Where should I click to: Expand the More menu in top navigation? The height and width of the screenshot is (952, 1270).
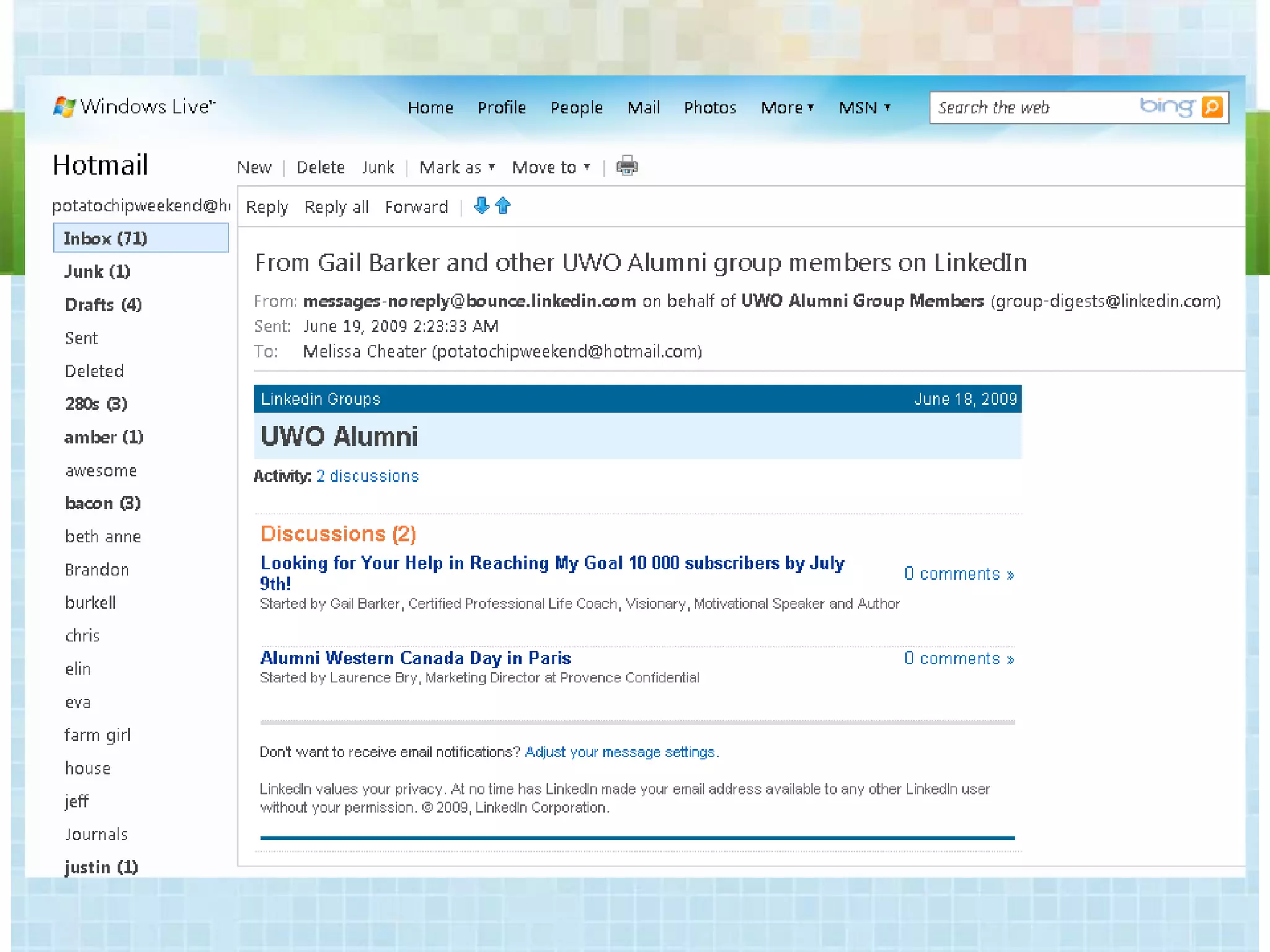tap(787, 108)
